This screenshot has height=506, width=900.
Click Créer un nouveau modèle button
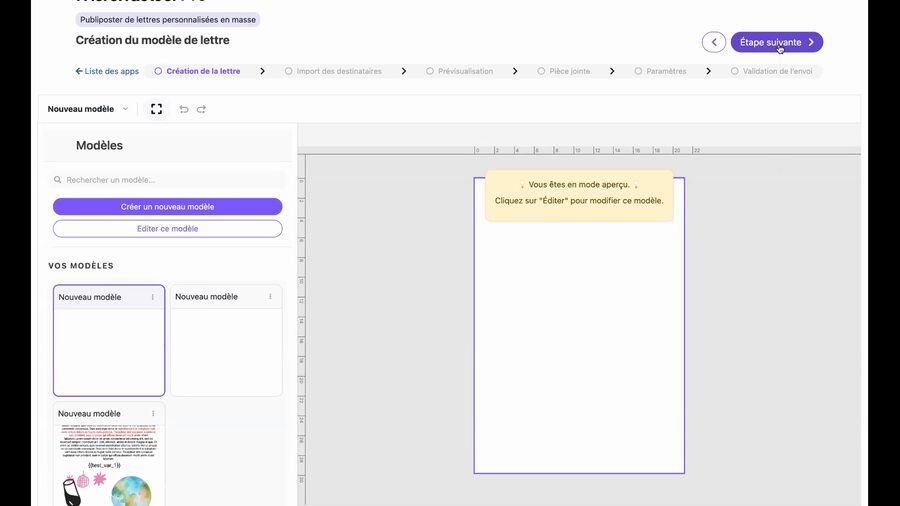tap(168, 207)
